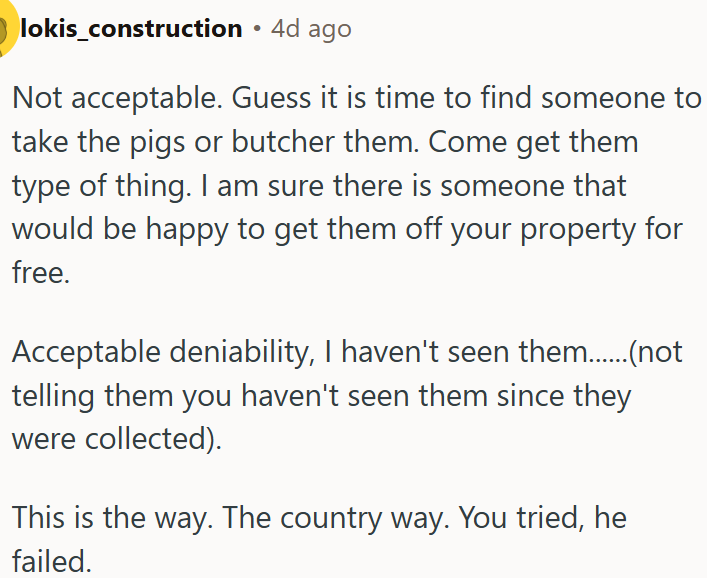Click the final word "failed."
The image size is (707, 578).
pyautogui.click(x=52, y=561)
